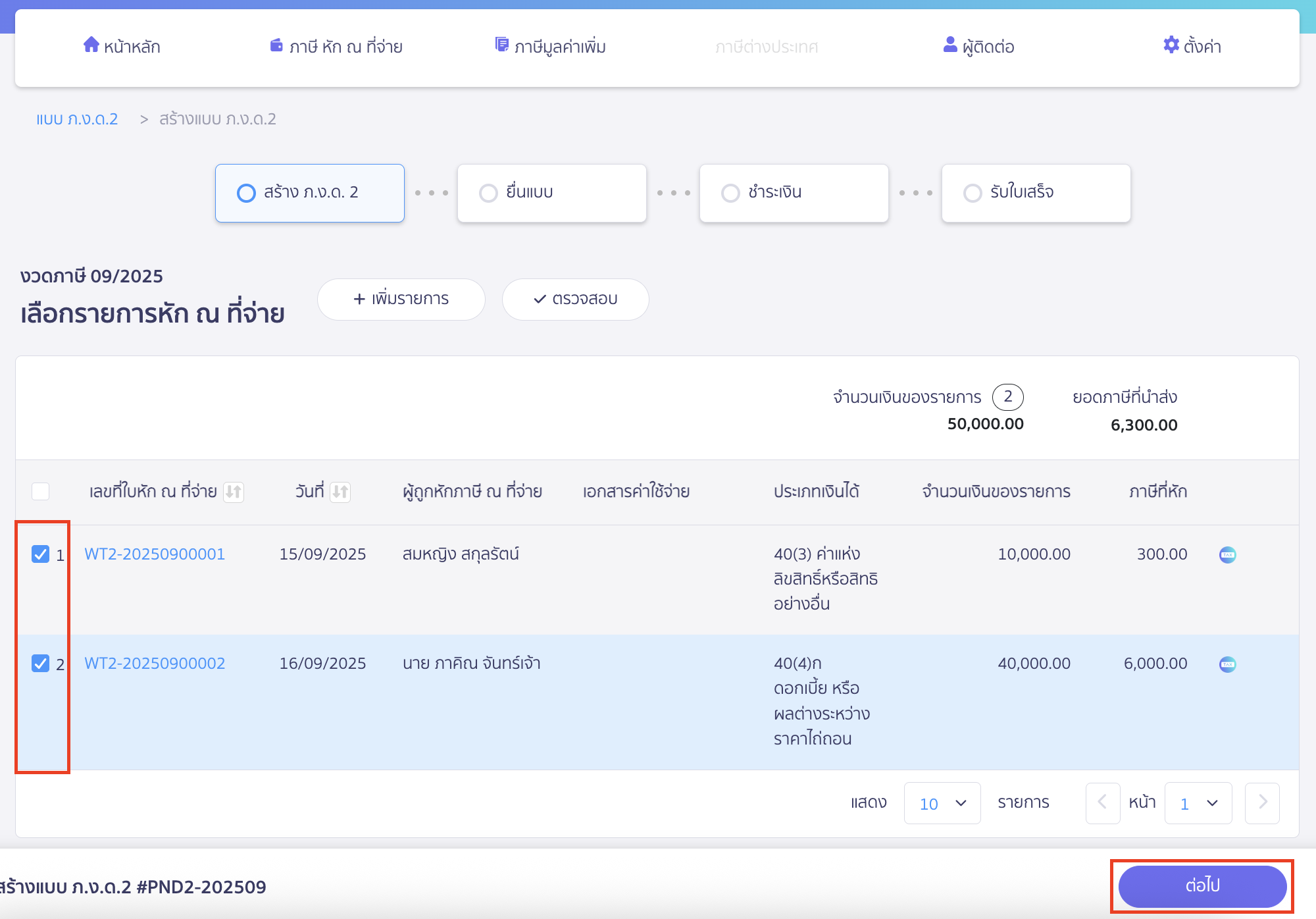1316x919 pixels.
Task: Go to next page arrow
Action: pyautogui.click(x=1261, y=803)
